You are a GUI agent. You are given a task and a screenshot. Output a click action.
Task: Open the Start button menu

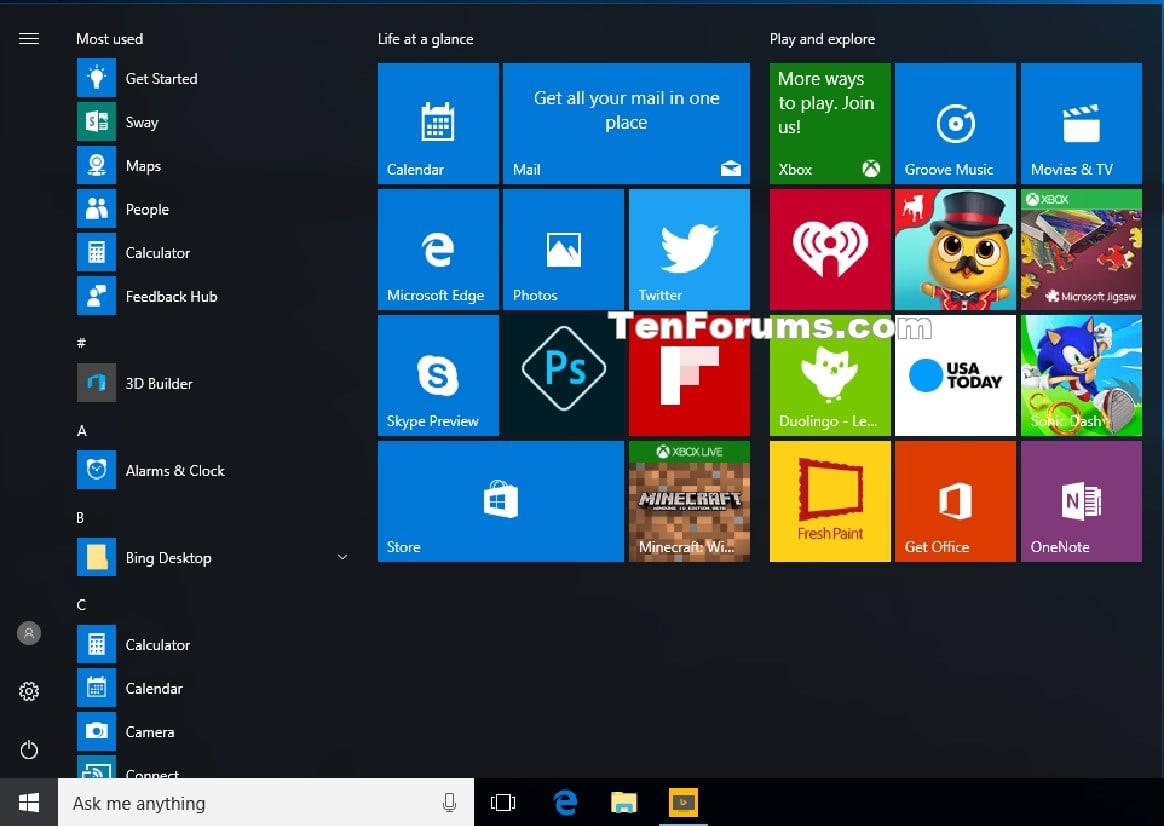[28, 802]
